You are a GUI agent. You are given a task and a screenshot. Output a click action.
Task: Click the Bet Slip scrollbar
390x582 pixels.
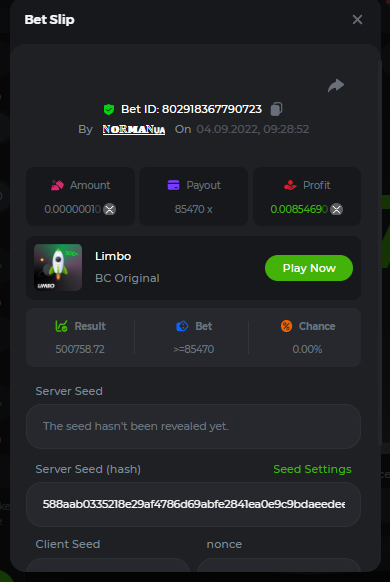379,252
